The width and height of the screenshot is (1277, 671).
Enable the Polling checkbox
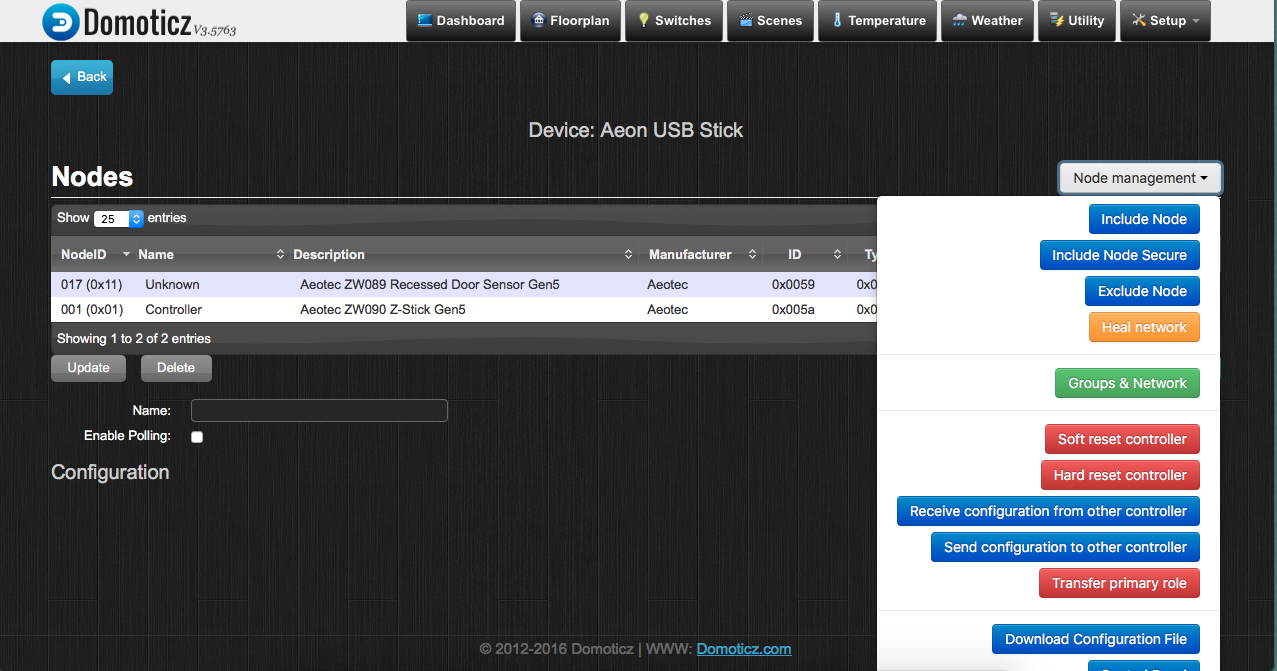click(197, 437)
